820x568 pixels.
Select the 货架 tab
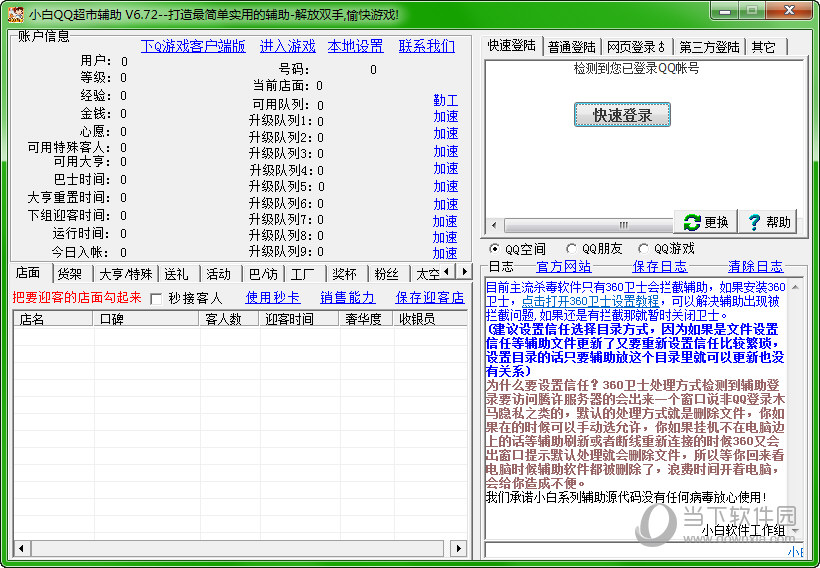70,274
